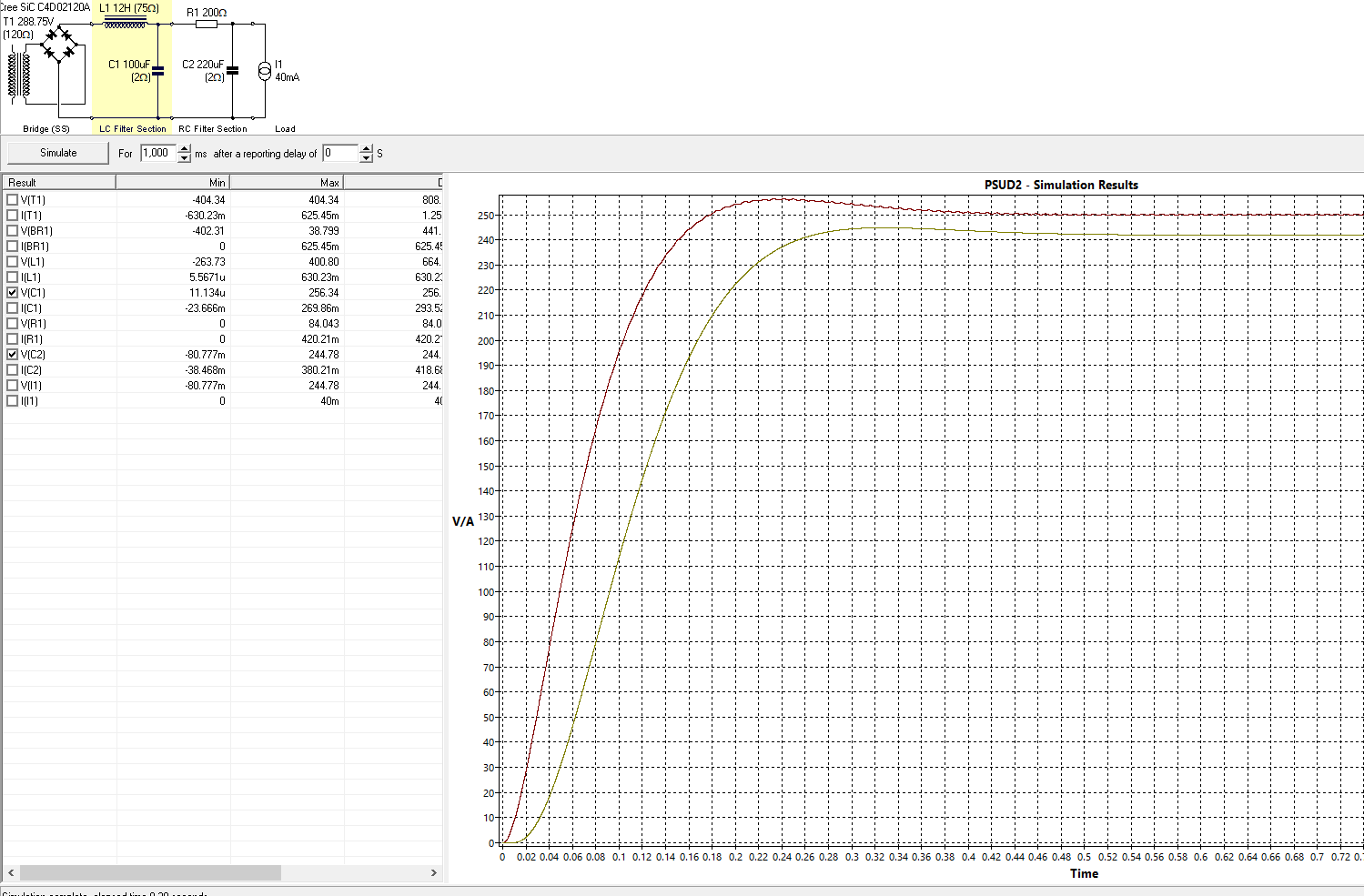Select the transformer T1 symbol in schematic
This screenshot has width=1364, height=896.
click(x=19, y=75)
